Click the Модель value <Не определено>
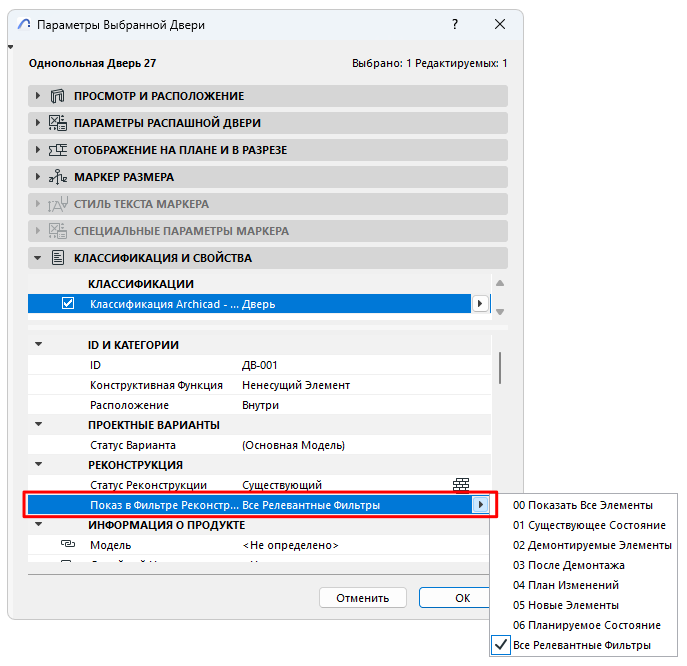Image resolution: width=687 pixels, height=666 pixels. pyautogui.click(x=290, y=545)
